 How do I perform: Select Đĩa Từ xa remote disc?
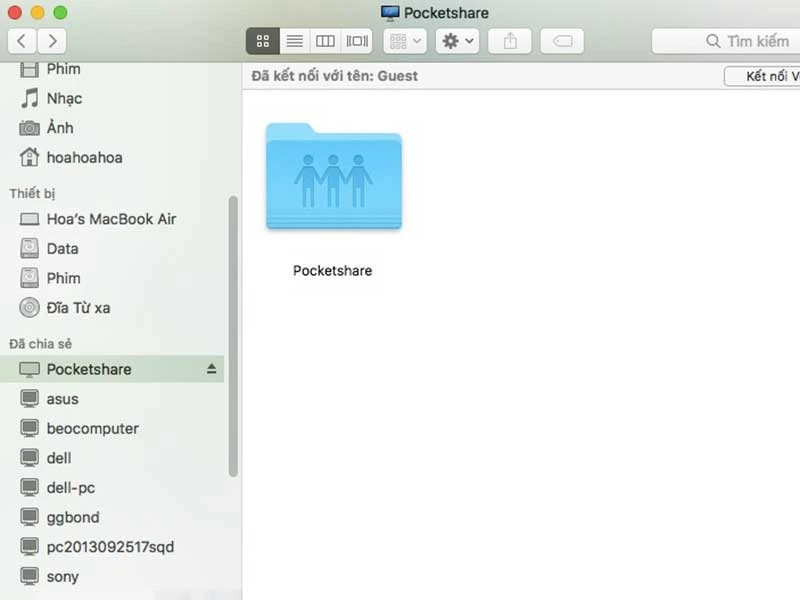78,307
